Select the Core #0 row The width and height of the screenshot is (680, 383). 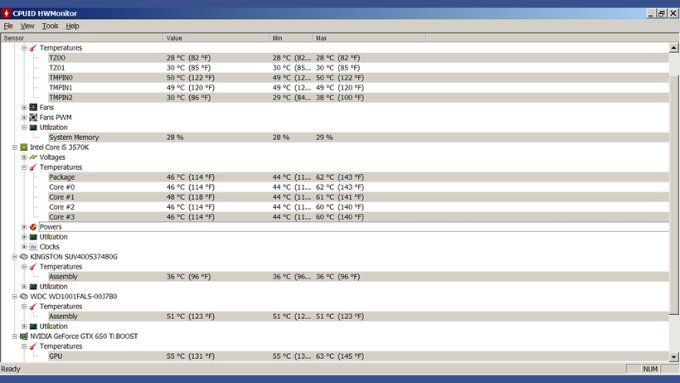pos(358,187)
